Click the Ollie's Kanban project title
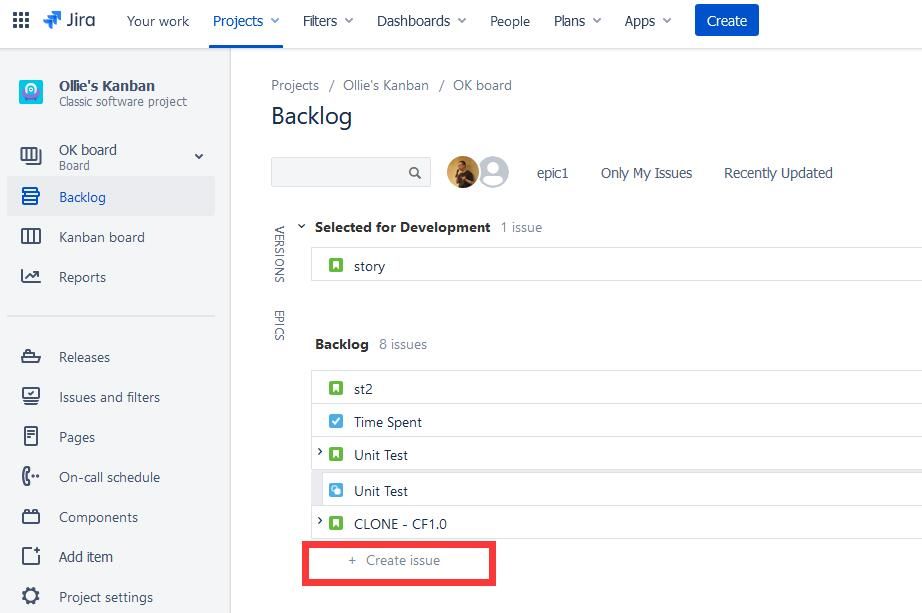Viewport: 922px width, 613px height. pyautogui.click(x=107, y=86)
